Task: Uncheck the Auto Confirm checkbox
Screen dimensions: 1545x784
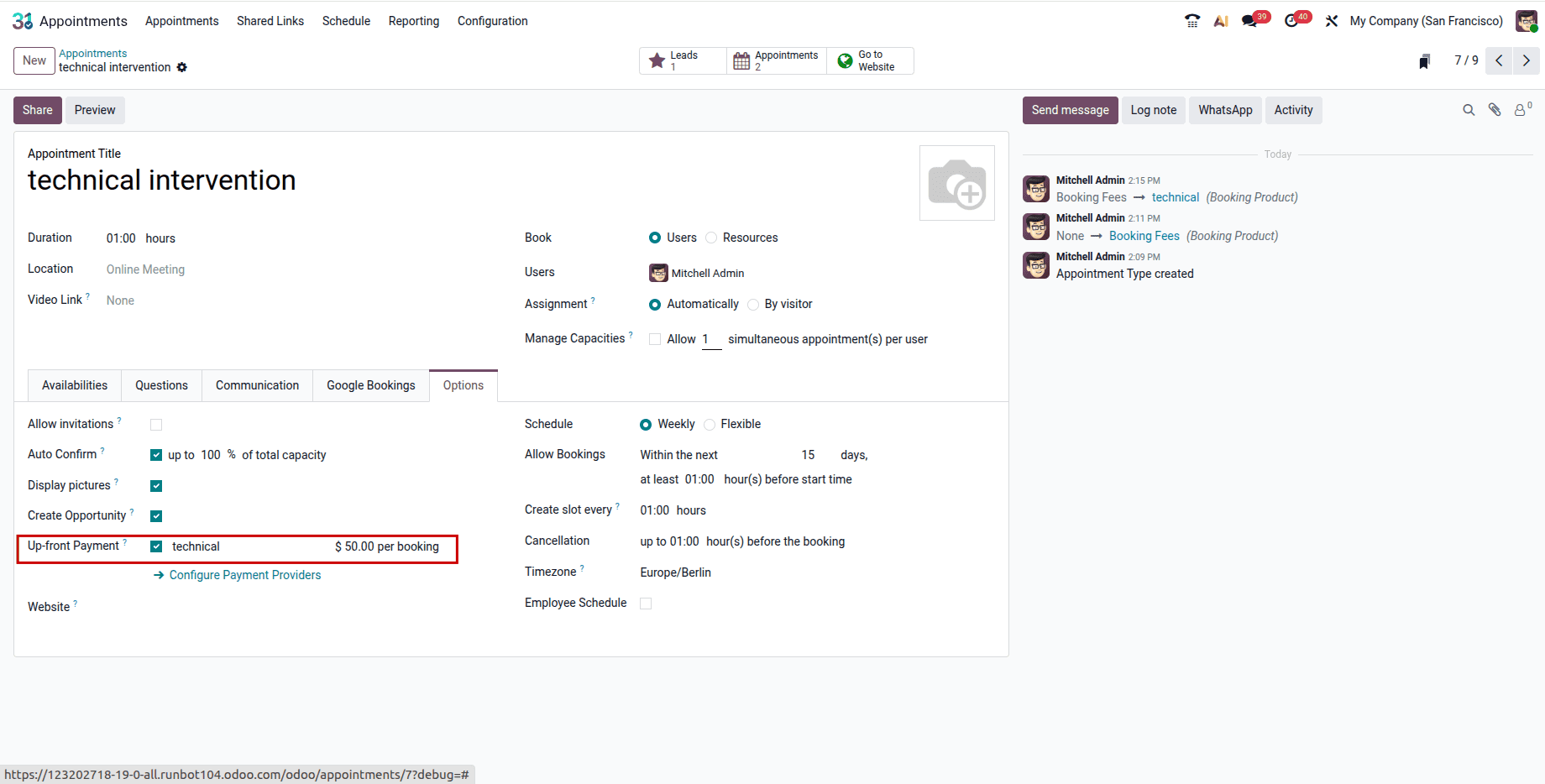Action: coord(156,455)
